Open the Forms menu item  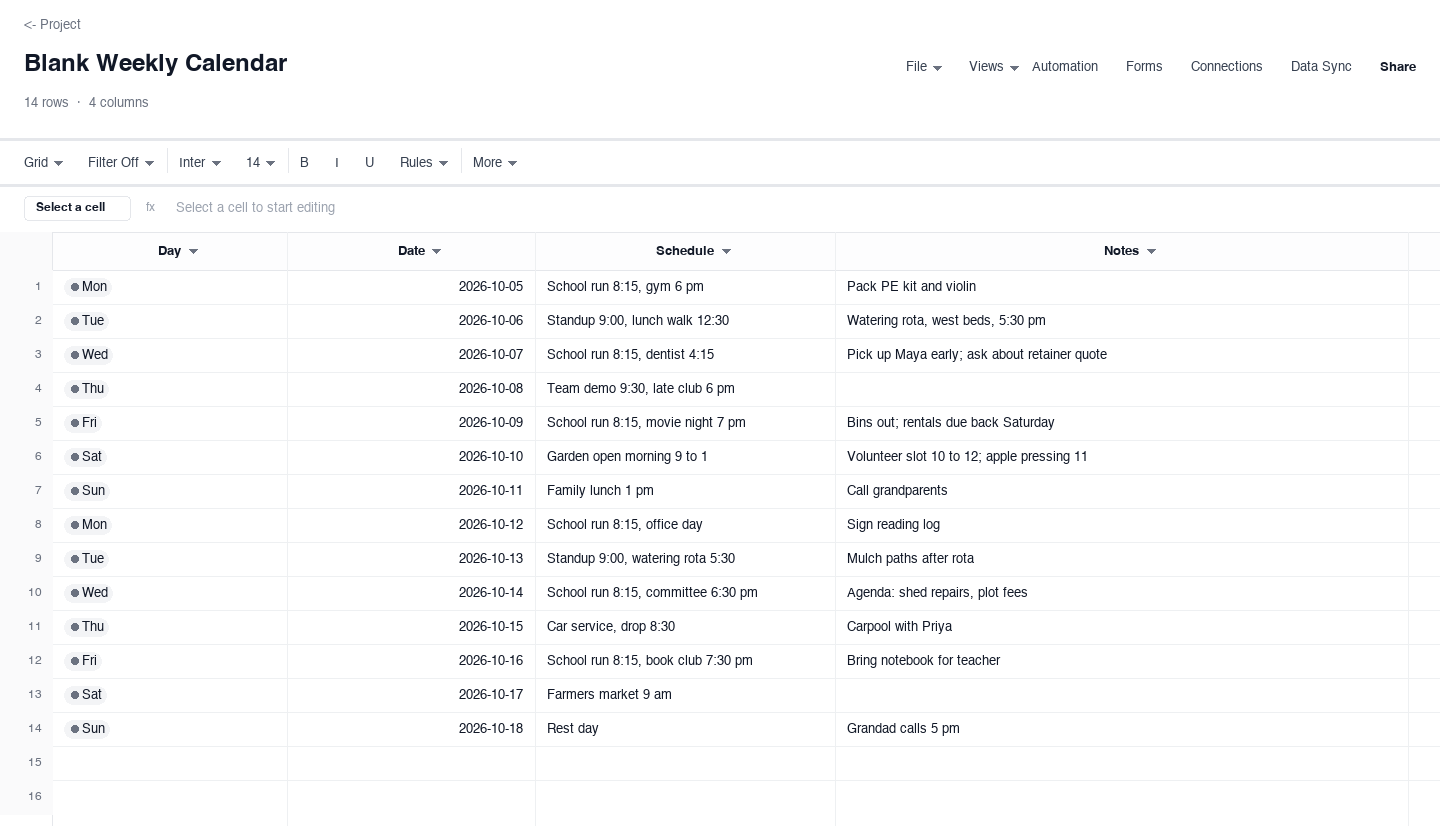[1144, 67]
